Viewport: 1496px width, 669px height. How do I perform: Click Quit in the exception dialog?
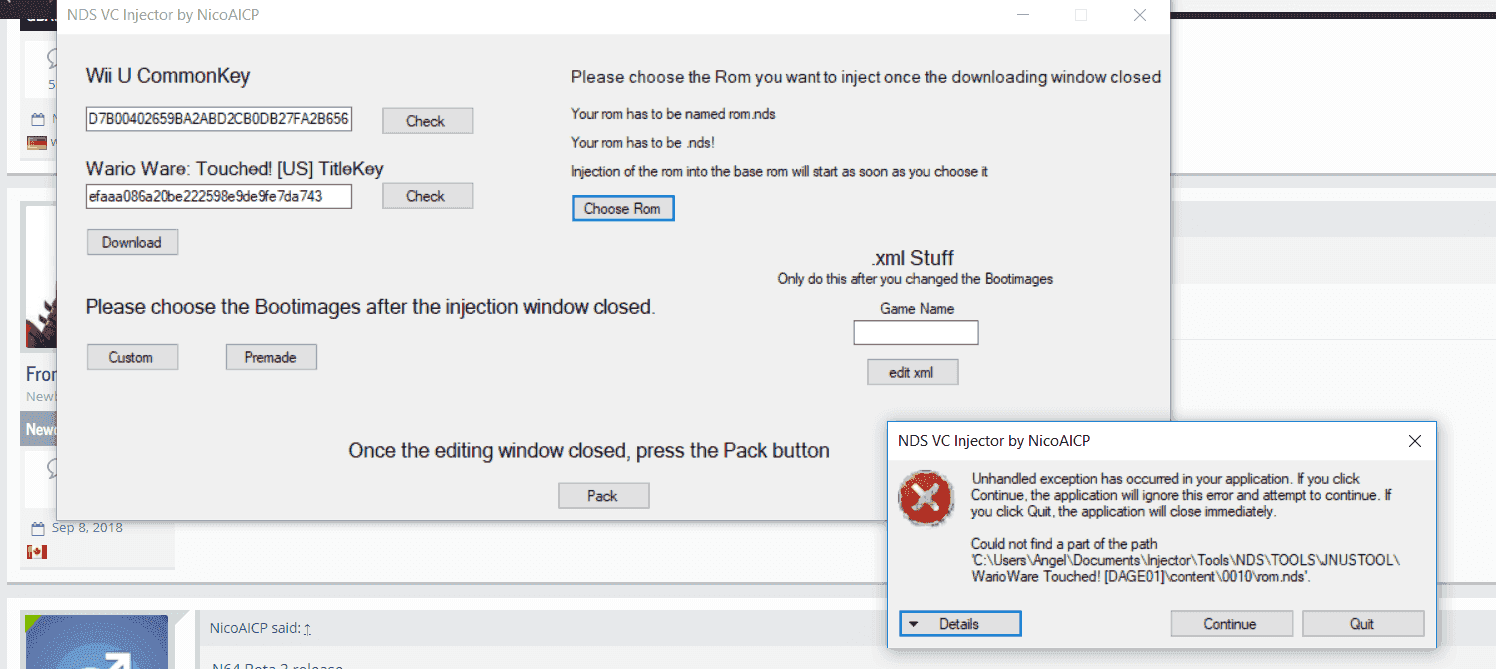tap(1363, 624)
